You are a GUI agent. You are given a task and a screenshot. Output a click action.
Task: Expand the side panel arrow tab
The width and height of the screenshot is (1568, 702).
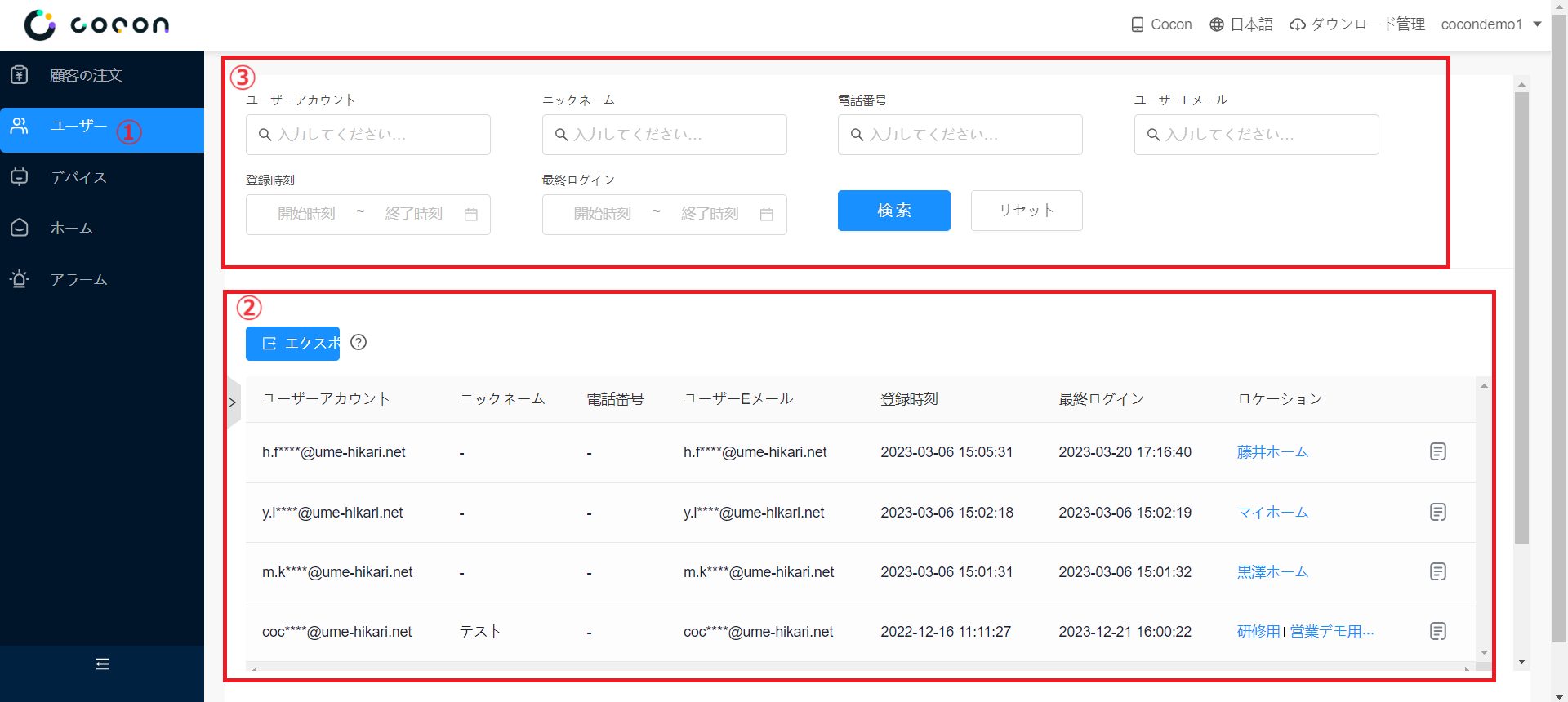[x=233, y=402]
